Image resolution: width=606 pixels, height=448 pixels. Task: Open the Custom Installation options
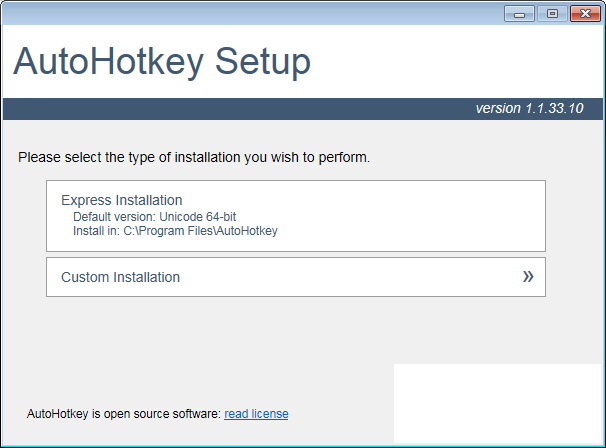click(x=296, y=277)
